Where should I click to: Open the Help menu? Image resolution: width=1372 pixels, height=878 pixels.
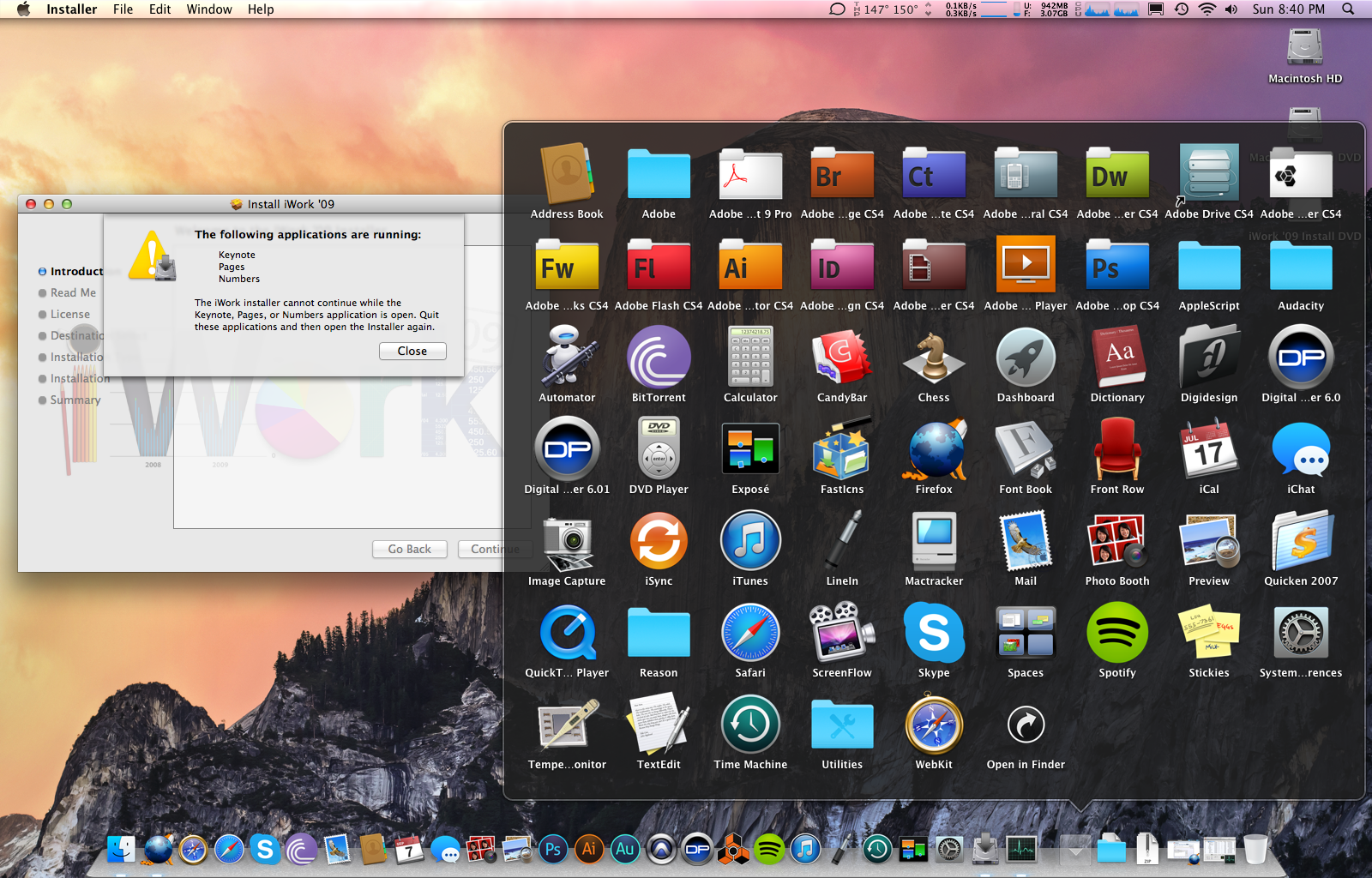click(x=261, y=9)
